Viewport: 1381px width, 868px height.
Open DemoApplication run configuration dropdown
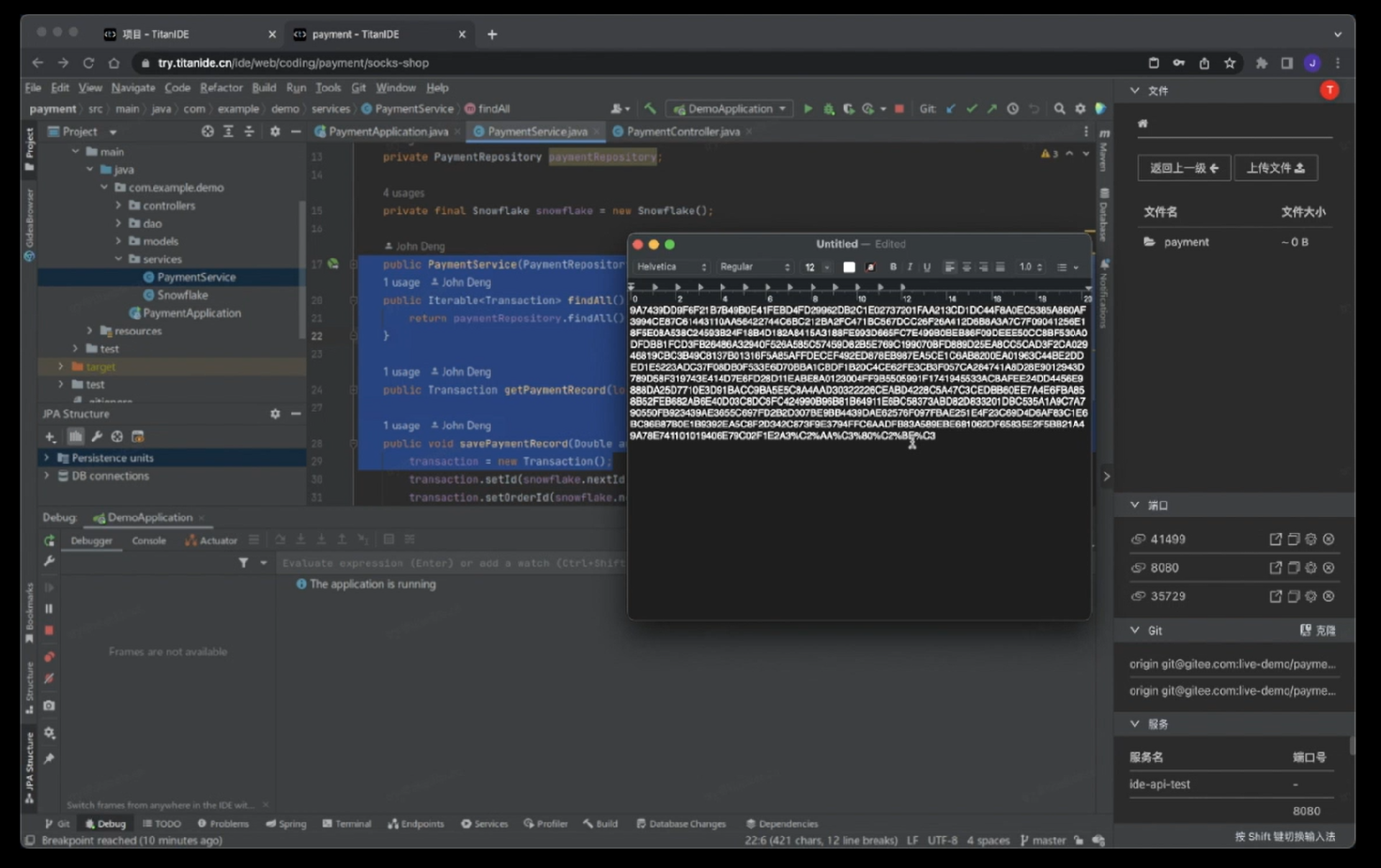730,109
